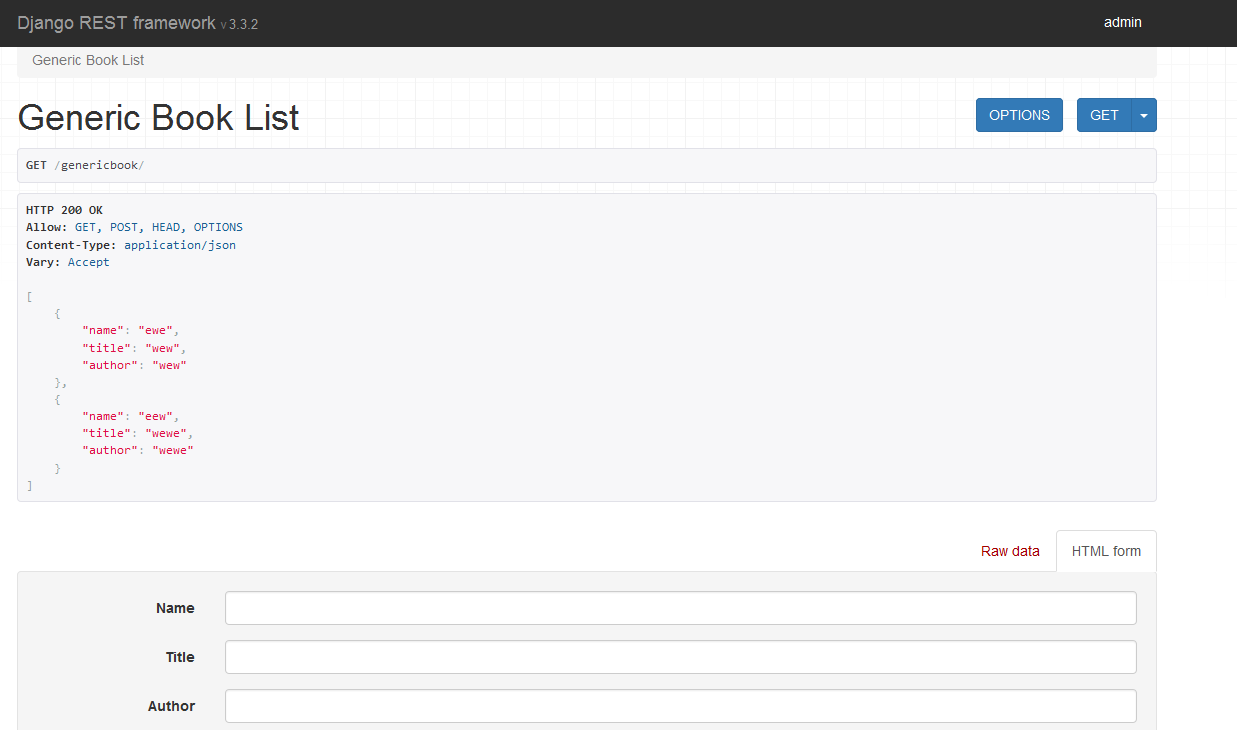The width and height of the screenshot is (1237, 730).
Task: Focus the Title text field
Action: click(680, 657)
